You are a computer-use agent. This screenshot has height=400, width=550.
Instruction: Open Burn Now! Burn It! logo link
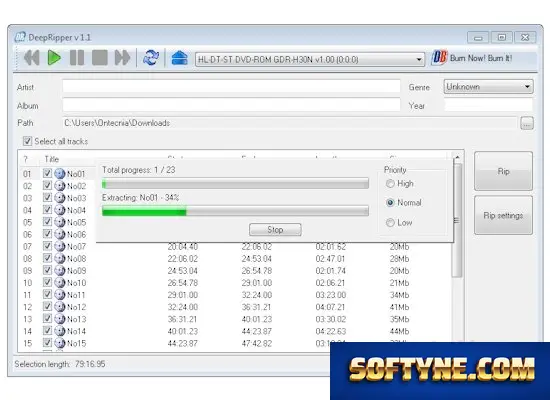471,58
